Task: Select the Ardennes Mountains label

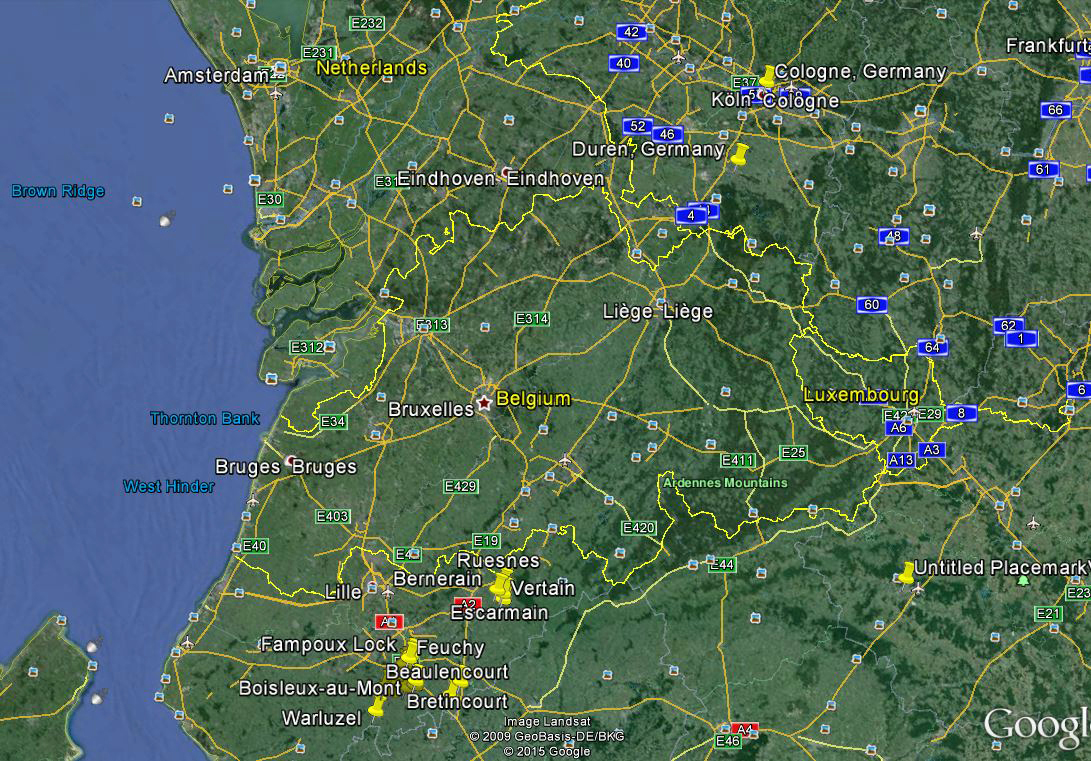Action: tap(725, 483)
